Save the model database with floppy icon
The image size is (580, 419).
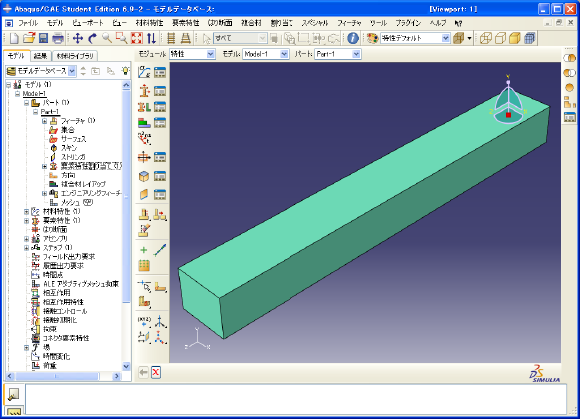point(44,38)
